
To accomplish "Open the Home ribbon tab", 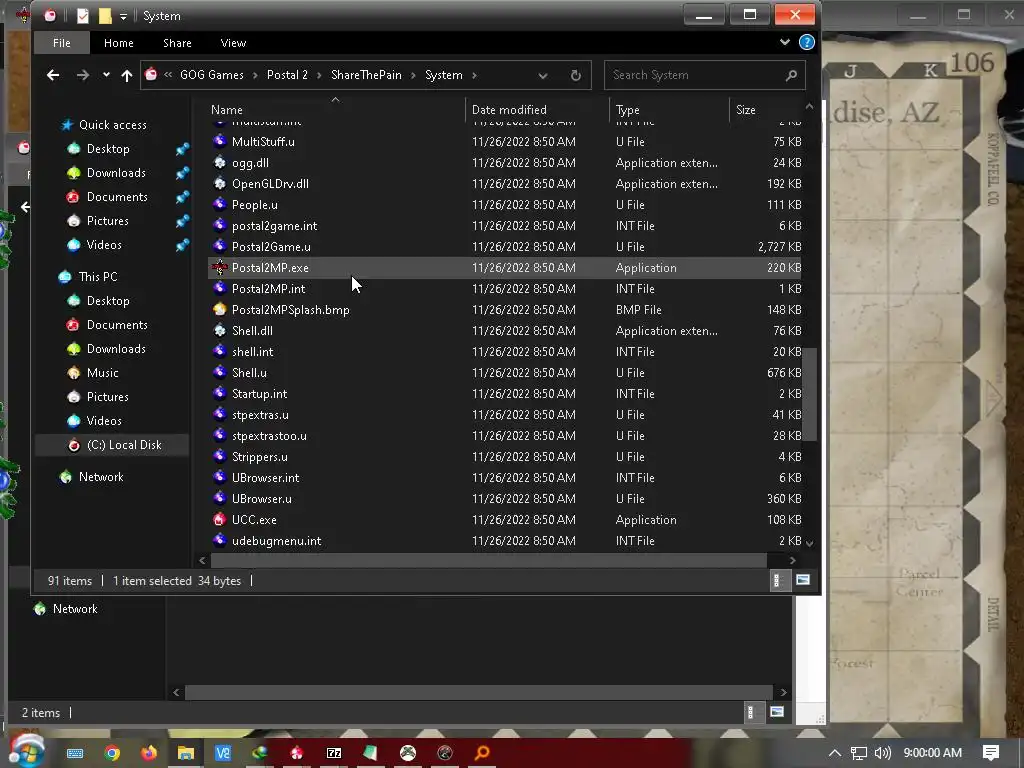I will pyautogui.click(x=118, y=43).
